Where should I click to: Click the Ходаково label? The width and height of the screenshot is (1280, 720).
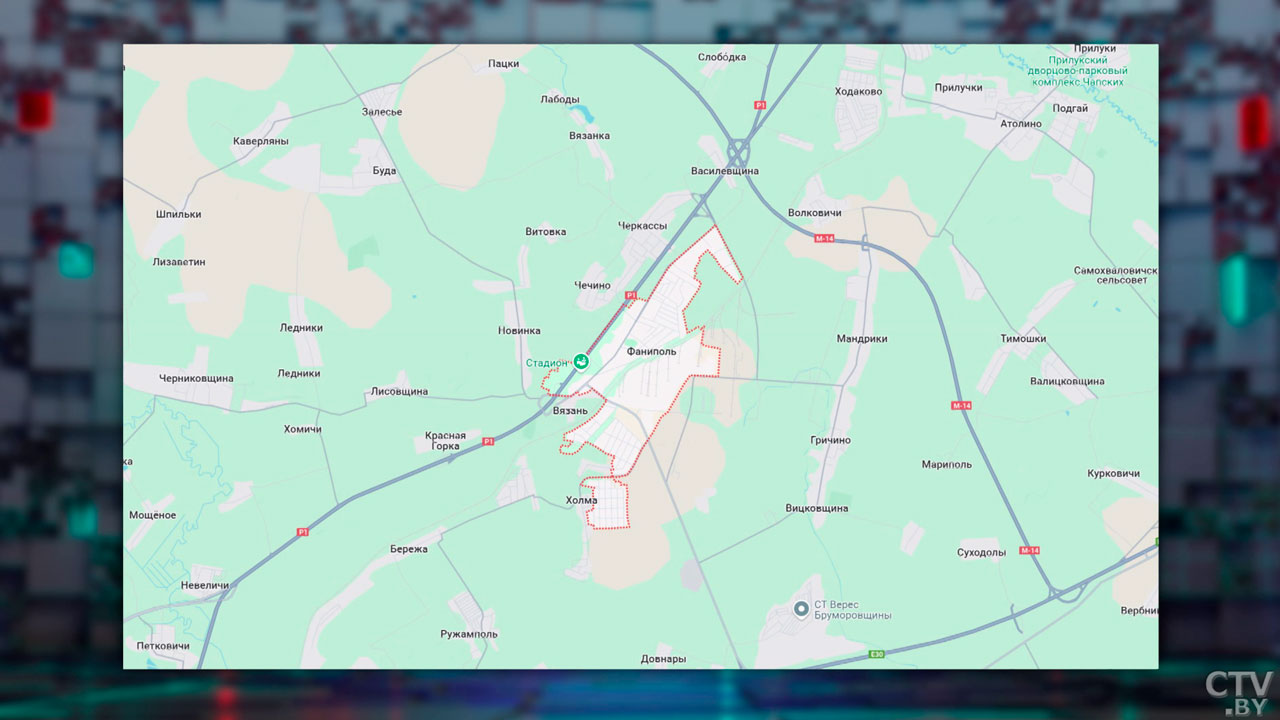(859, 91)
